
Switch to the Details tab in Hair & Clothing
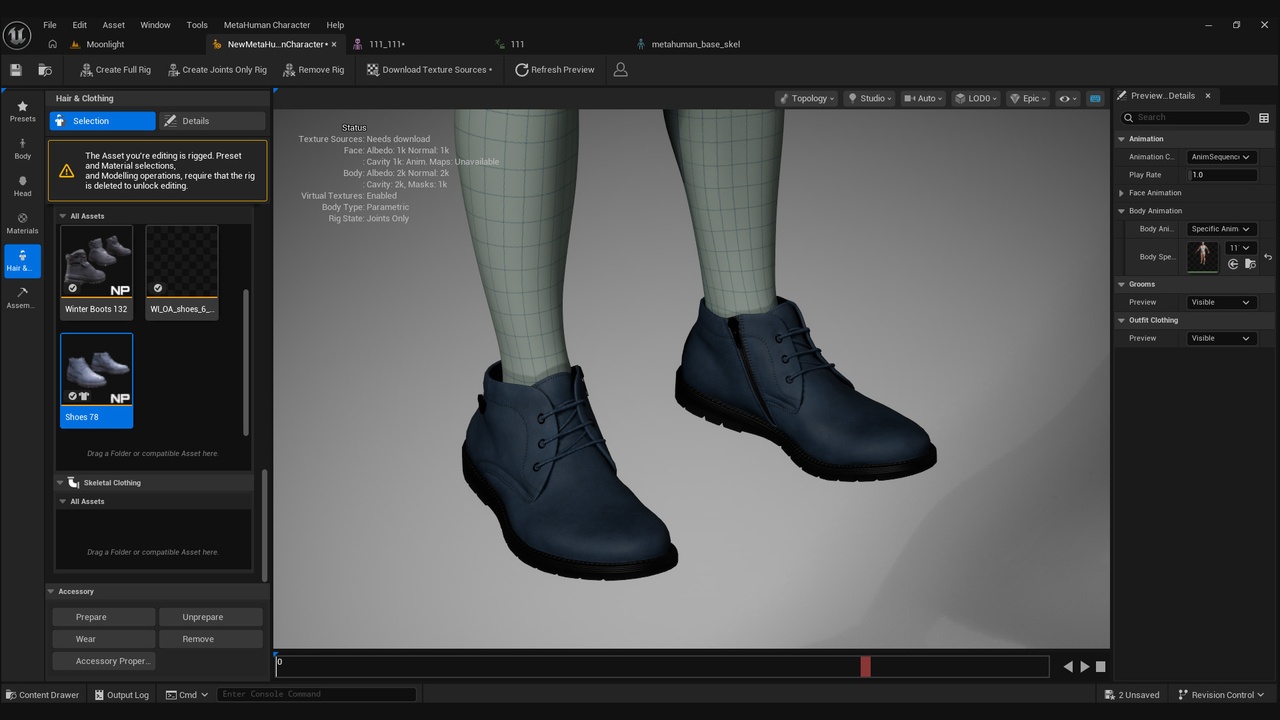(212, 121)
